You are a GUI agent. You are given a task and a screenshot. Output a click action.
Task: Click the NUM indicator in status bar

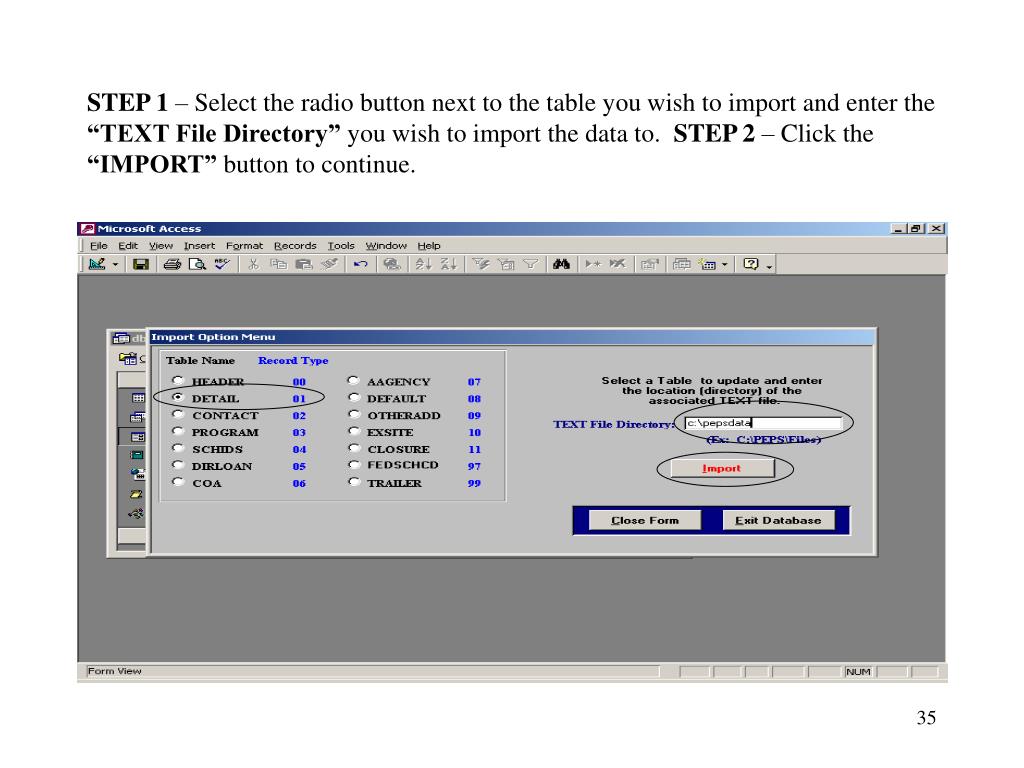(858, 672)
